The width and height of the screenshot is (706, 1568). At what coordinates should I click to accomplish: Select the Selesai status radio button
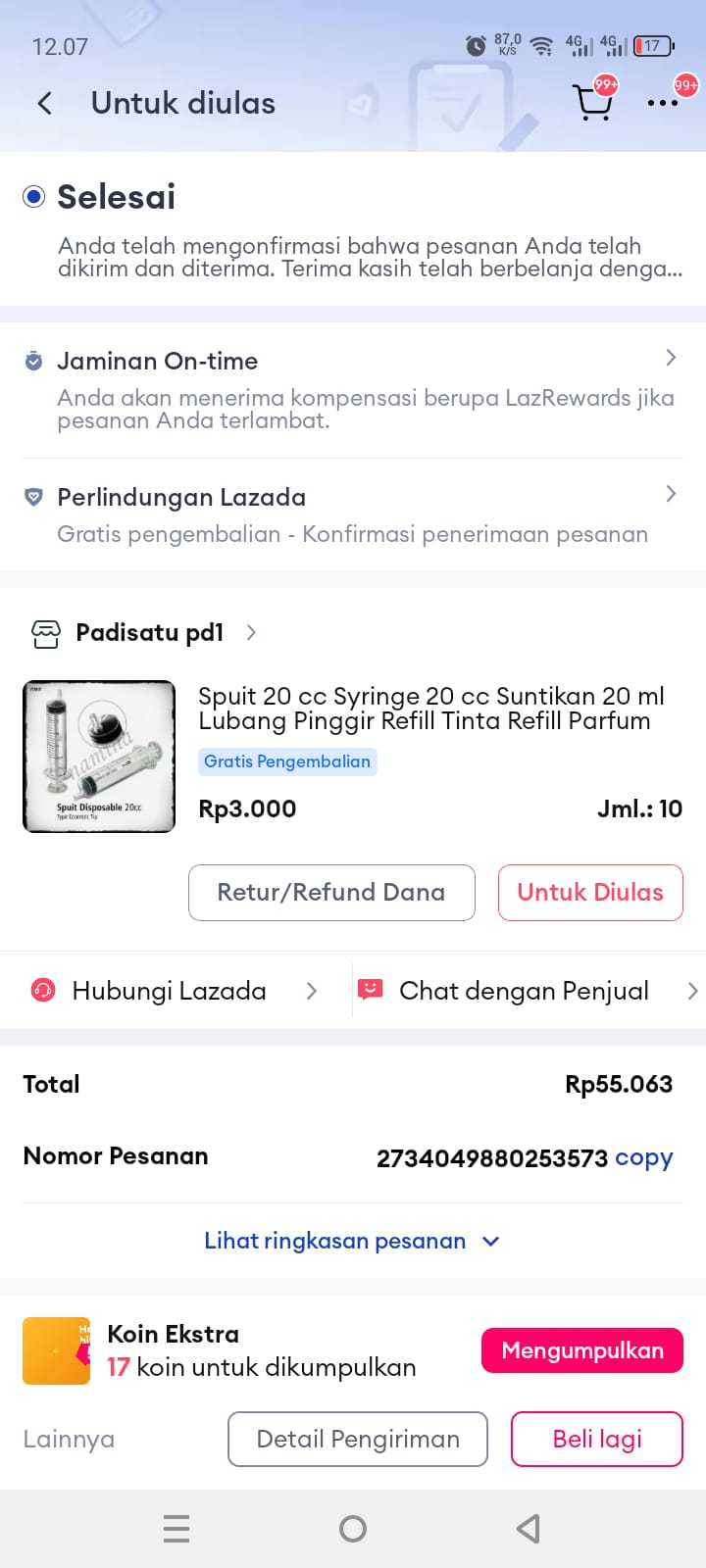pos(34,197)
